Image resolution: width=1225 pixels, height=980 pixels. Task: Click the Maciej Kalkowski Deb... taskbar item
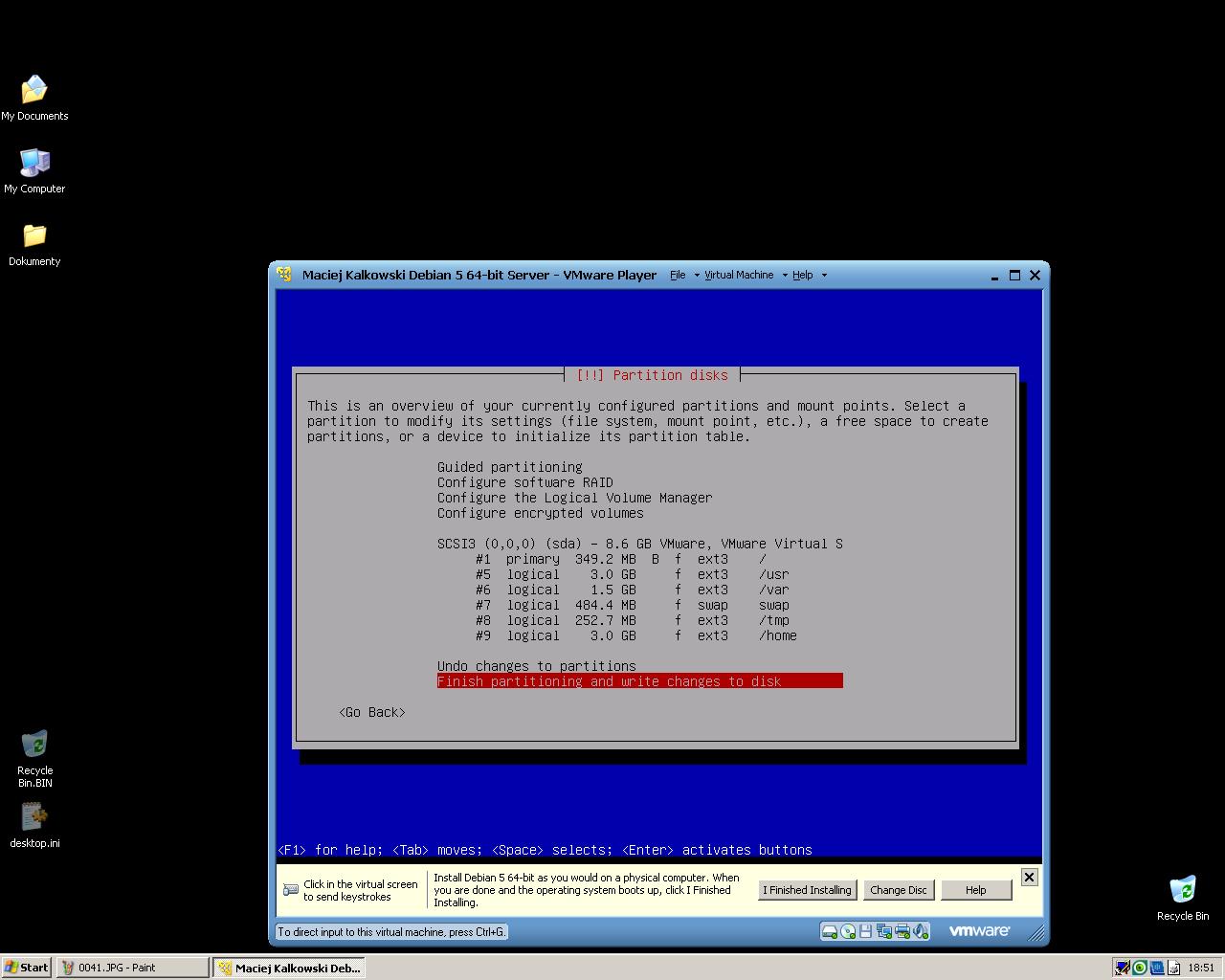[x=289, y=968]
